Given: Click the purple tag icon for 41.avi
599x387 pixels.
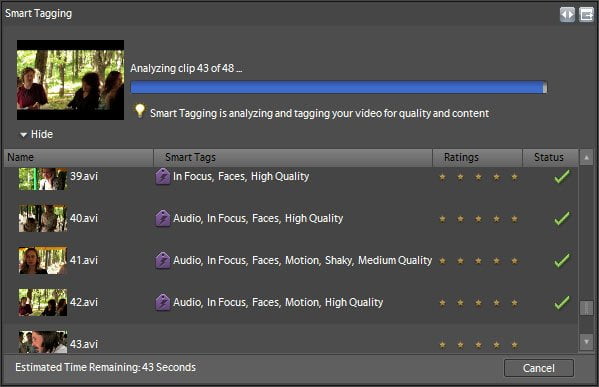Looking at the screenshot, I should 163,261.
